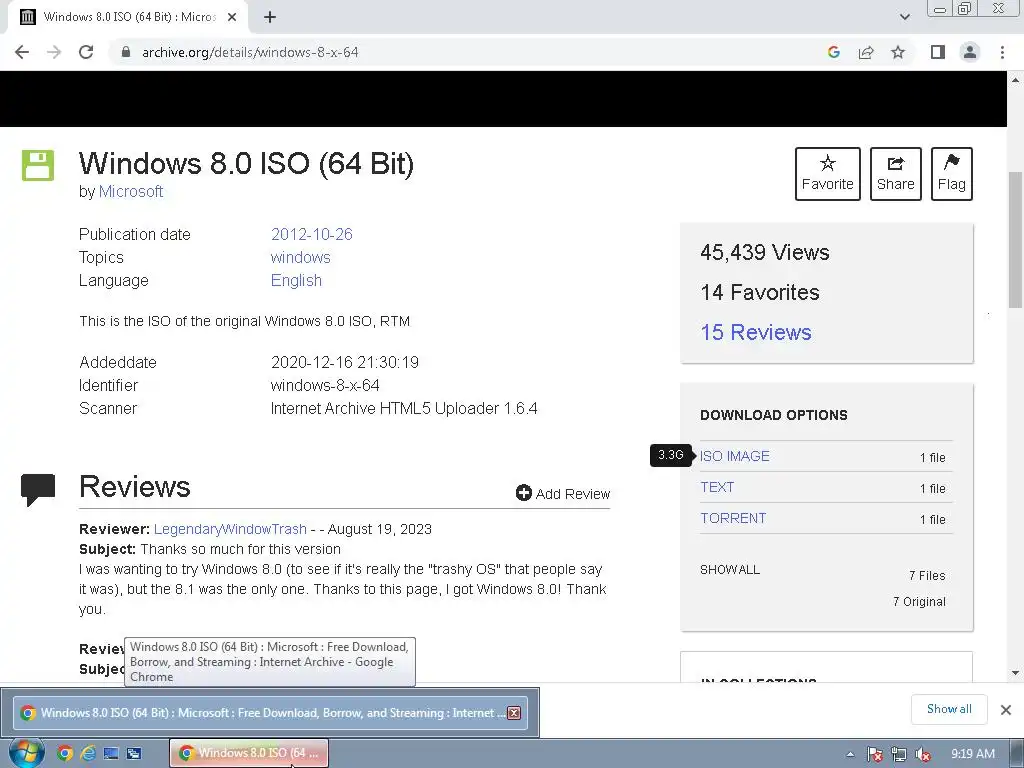Open the Action Center flag icon
This screenshot has height=768, width=1024.
[x=874, y=754]
